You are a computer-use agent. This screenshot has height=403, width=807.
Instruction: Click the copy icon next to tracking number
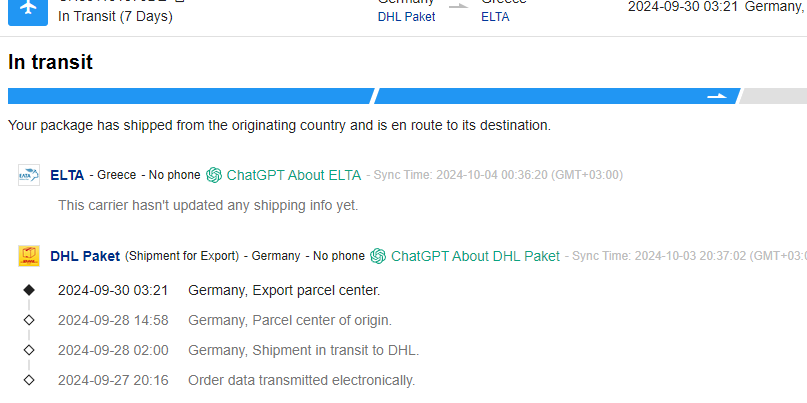(179, 1)
